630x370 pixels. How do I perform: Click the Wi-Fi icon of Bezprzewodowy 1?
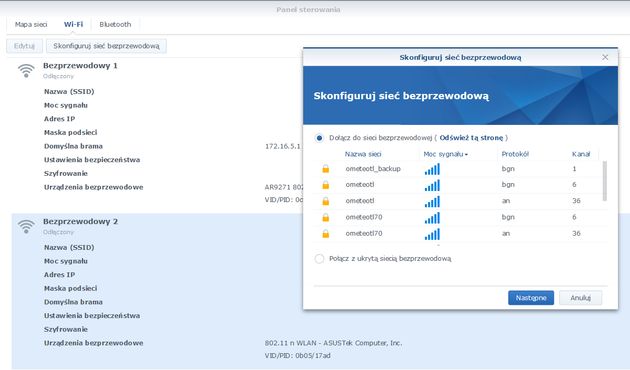(x=26, y=70)
